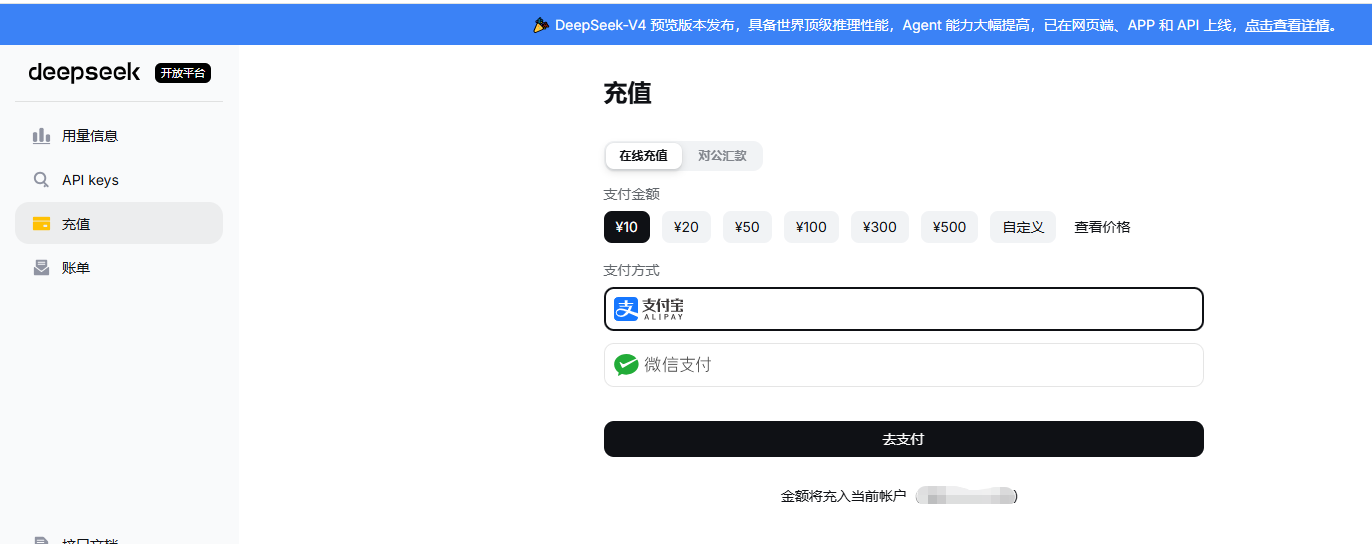Screen dimensions: 1372x544
Task: Click the 开放平台 badge
Action: pyautogui.click(x=183, y=73)
